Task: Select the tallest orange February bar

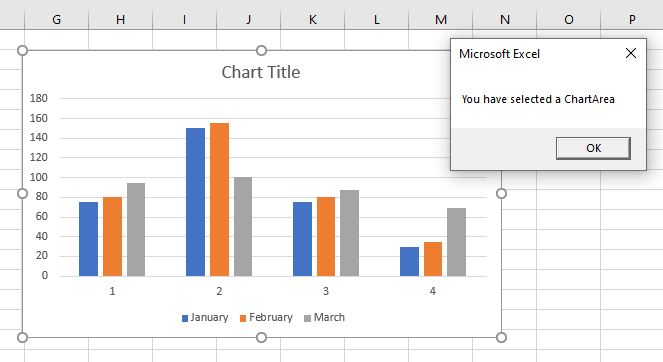Action: tap(219, 200)
